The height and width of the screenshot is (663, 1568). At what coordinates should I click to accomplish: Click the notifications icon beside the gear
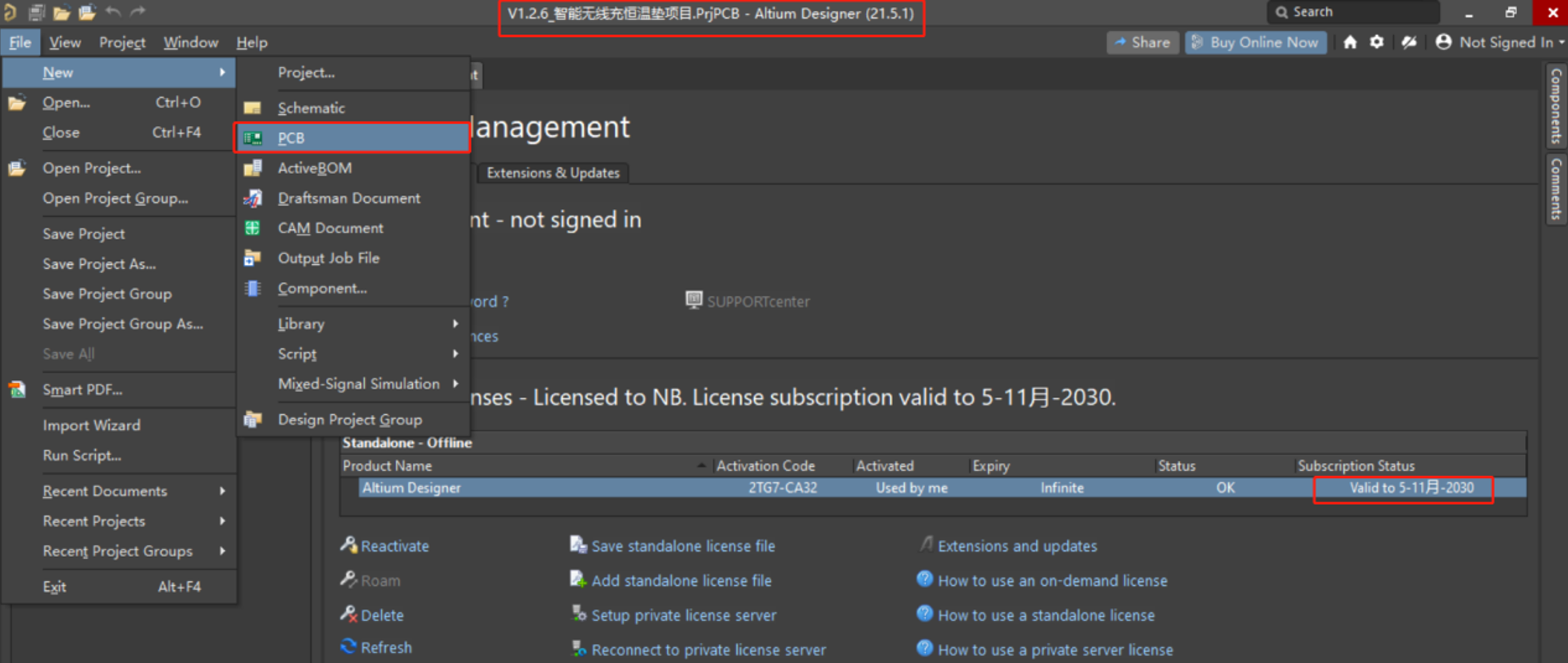click(1408, 42)
